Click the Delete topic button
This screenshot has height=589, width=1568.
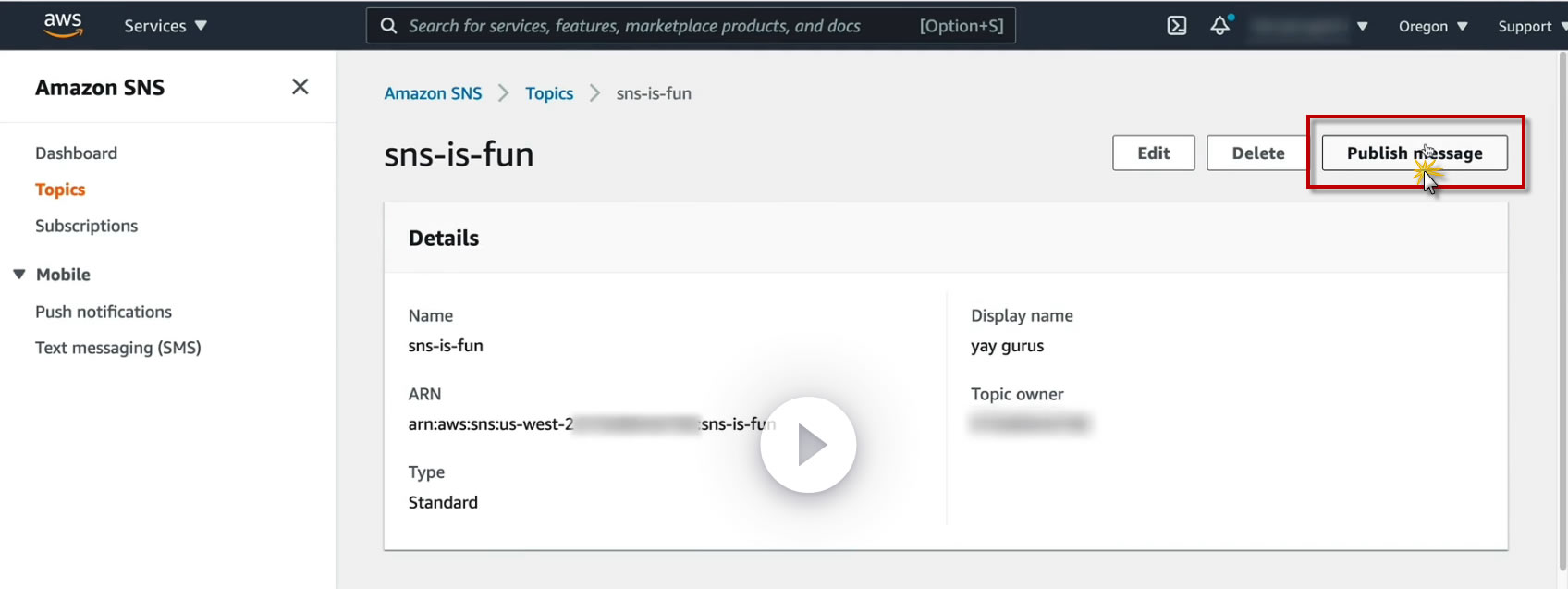(x=1258, y=153)
